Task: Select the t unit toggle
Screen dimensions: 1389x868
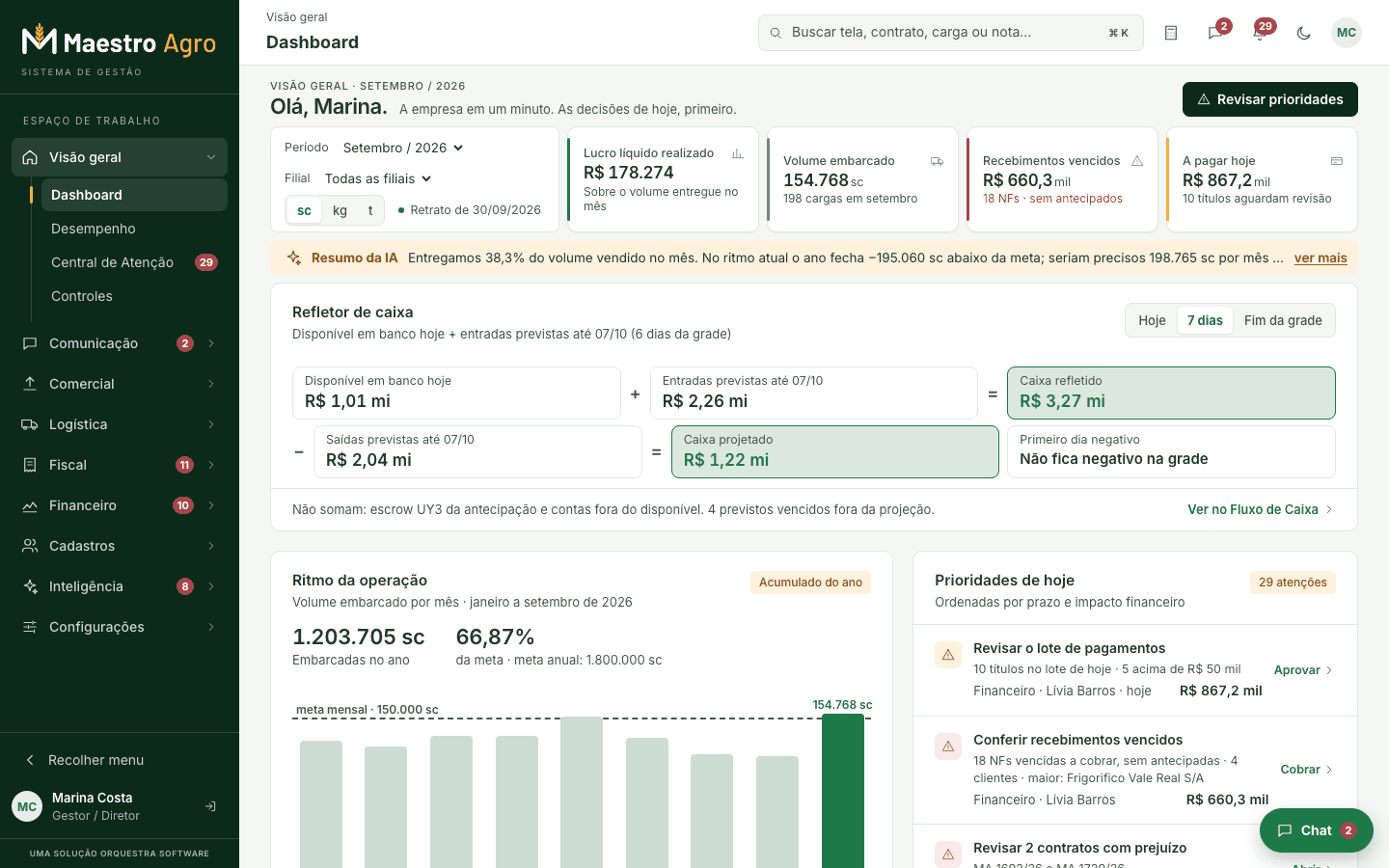Action: click(370, 210)
